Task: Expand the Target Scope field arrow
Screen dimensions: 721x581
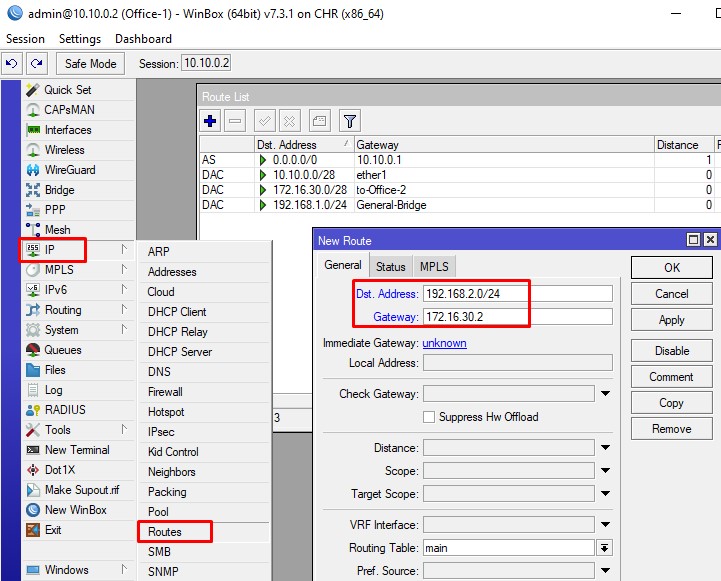Action: tap(606, 494)
